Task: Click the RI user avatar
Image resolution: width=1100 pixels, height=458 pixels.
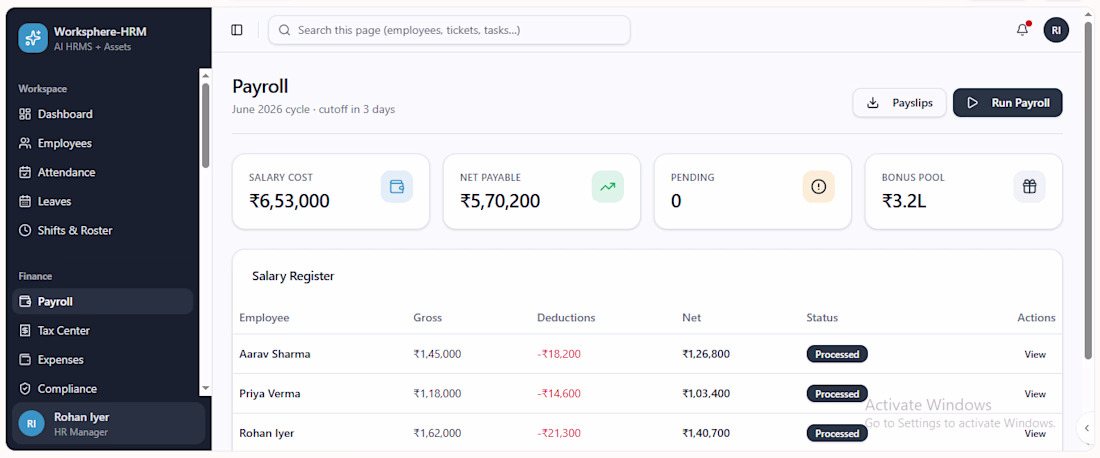Action: click(x=1056, y=30)
